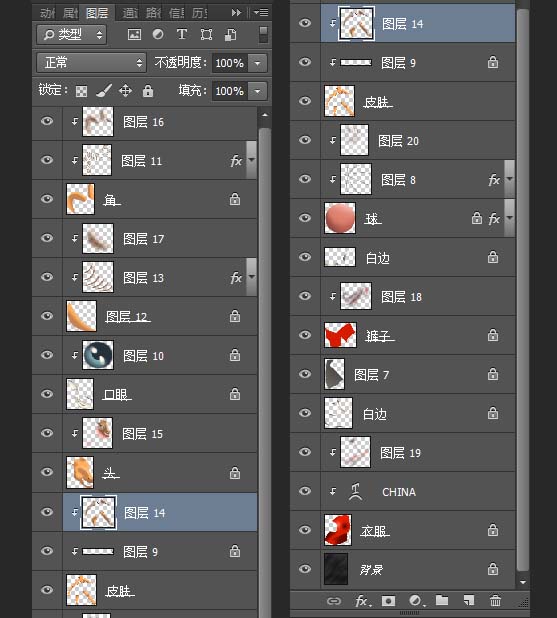The width and height of the screenshot is (557, 618).
Task: Open the 正常 blend mode dropdown
Action: pyautogui.click(x=91, y=63)
